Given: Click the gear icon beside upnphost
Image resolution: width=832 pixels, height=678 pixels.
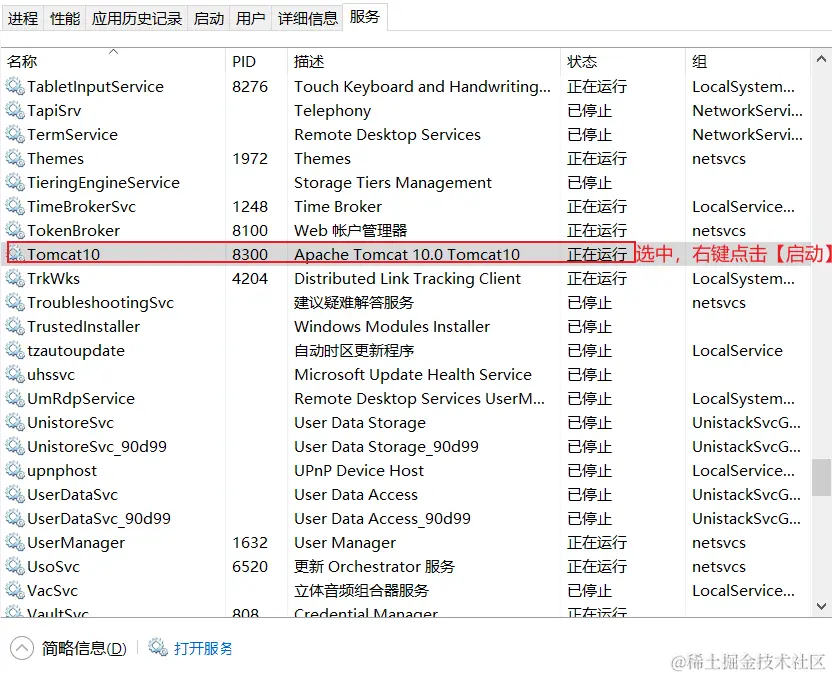Looking at the screenshot, I should pyautogui.click(x=15, y=471).
